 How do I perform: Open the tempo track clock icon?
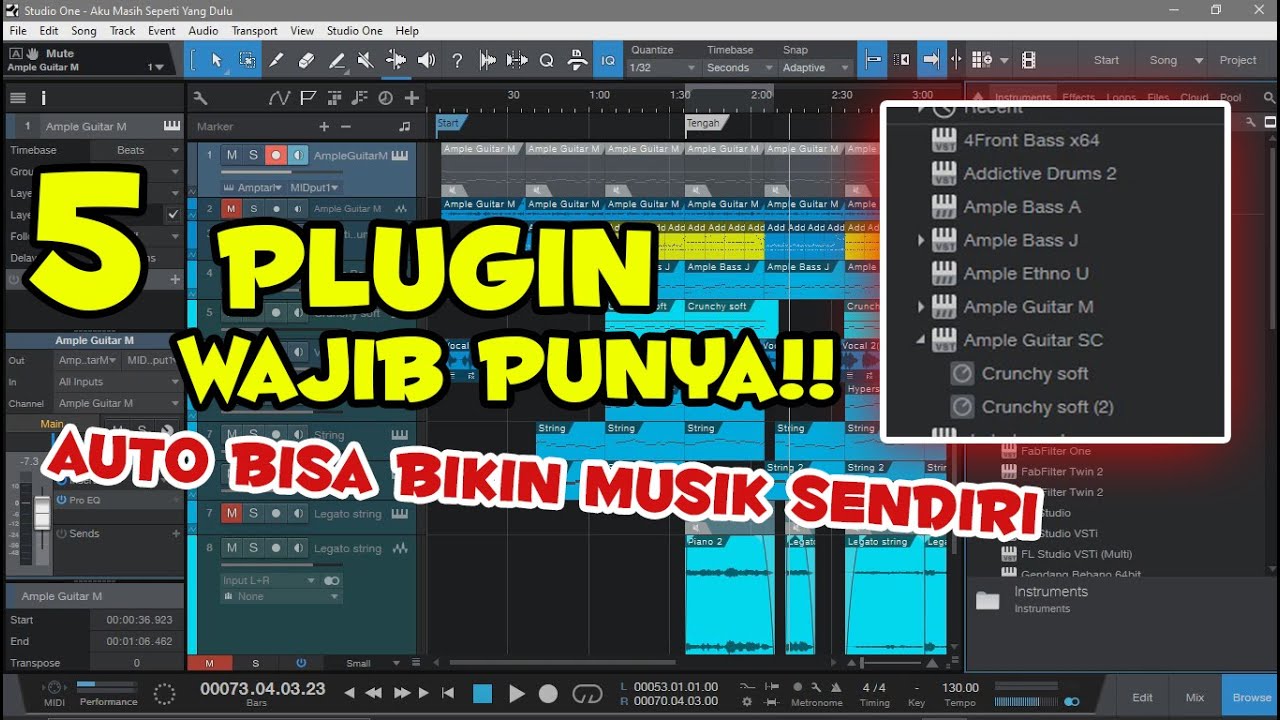click(x=386, y=98)
